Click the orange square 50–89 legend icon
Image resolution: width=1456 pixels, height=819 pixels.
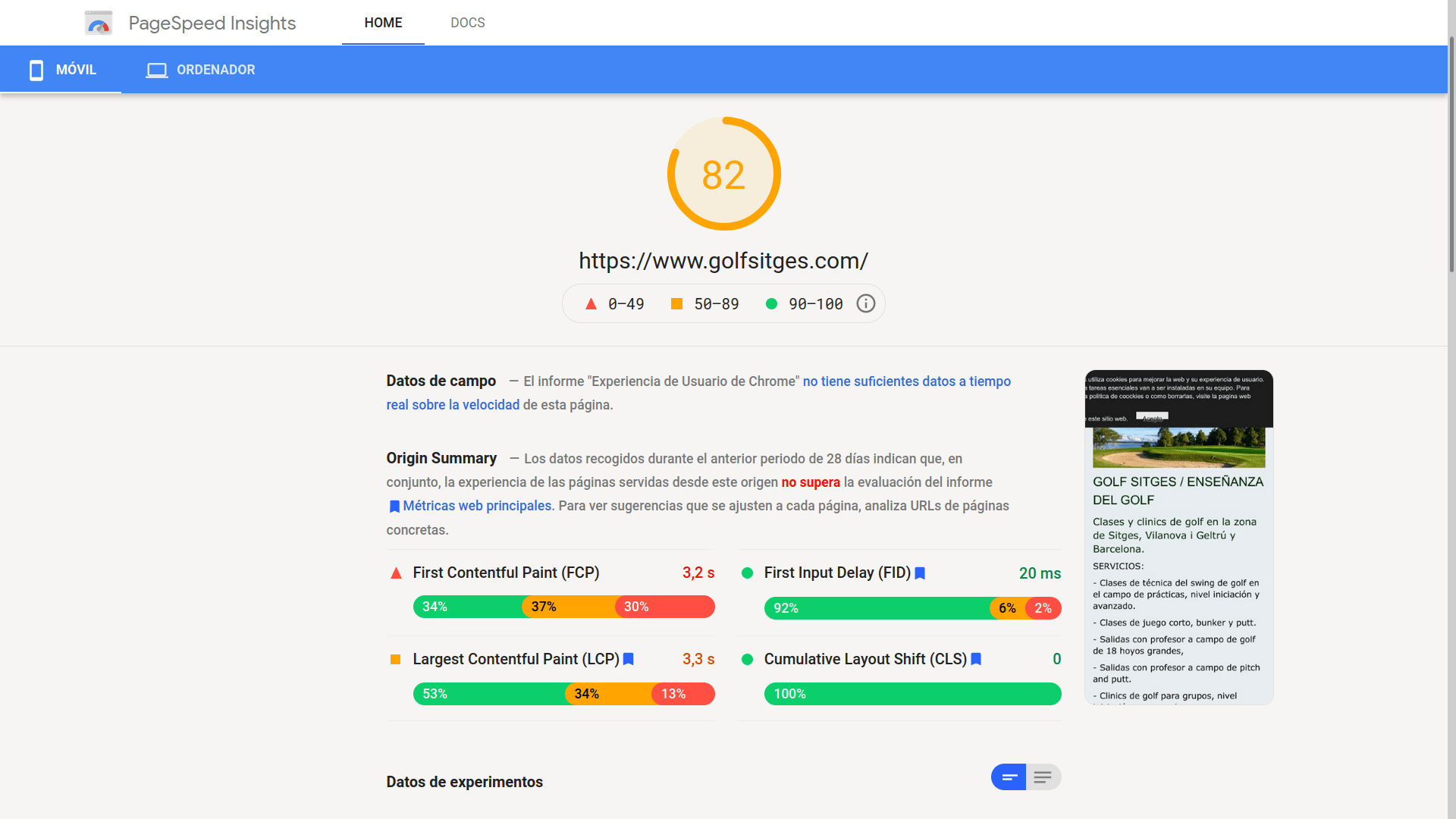pyautogui.click(x=676, y=304)
